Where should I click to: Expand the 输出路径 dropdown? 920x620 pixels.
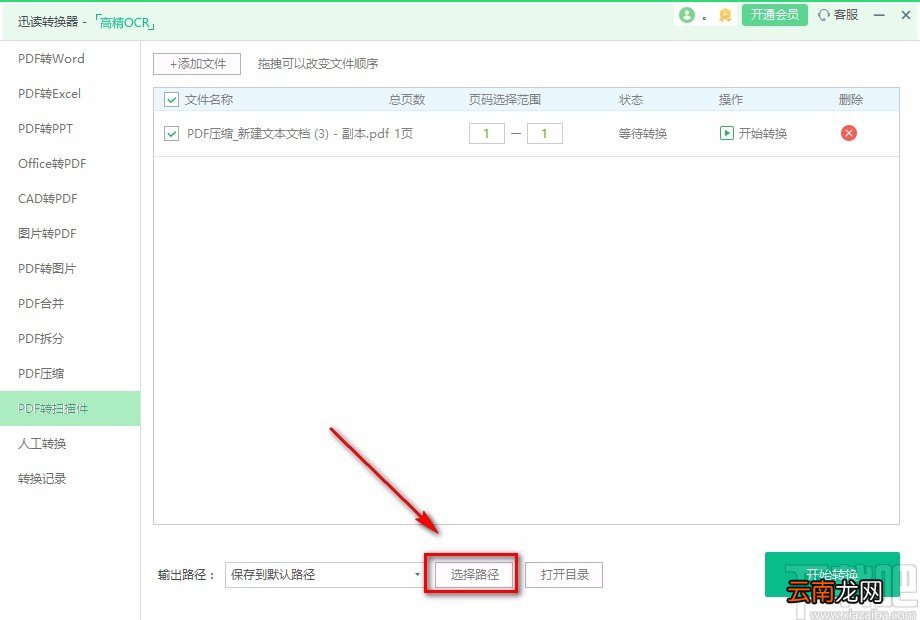click(417, 574)
